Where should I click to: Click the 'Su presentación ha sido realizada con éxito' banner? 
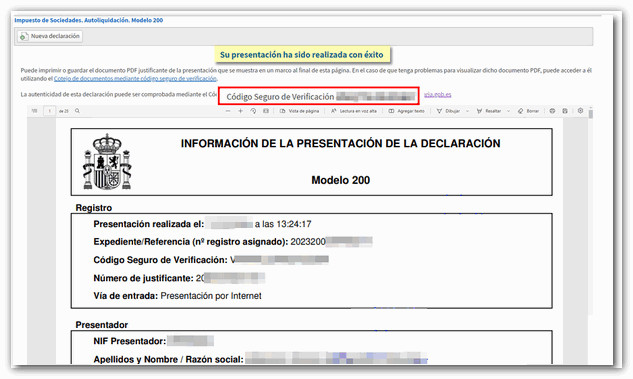point(302,54)
